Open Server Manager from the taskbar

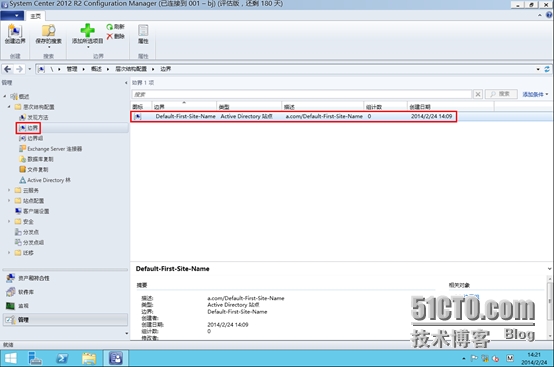[35, 358]
